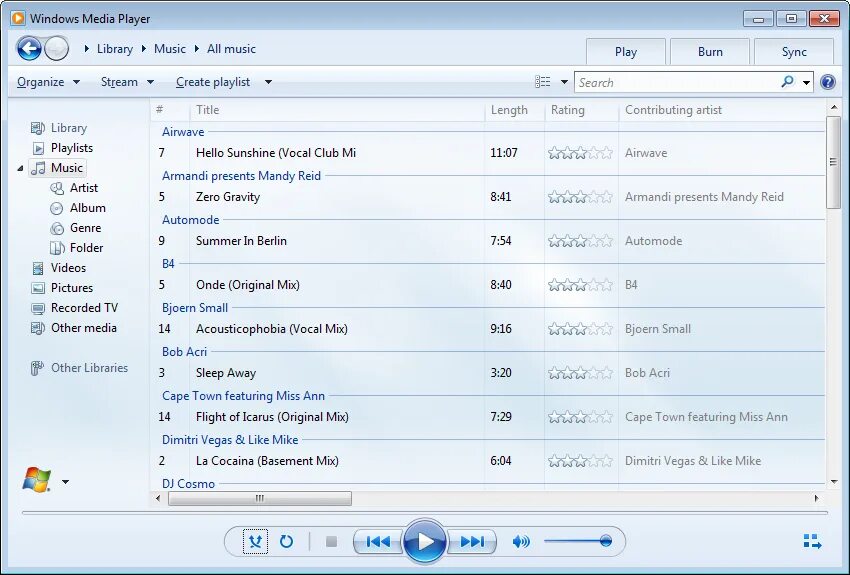Switch to the Play tab

pyautogui.click(x=626, y=52)
